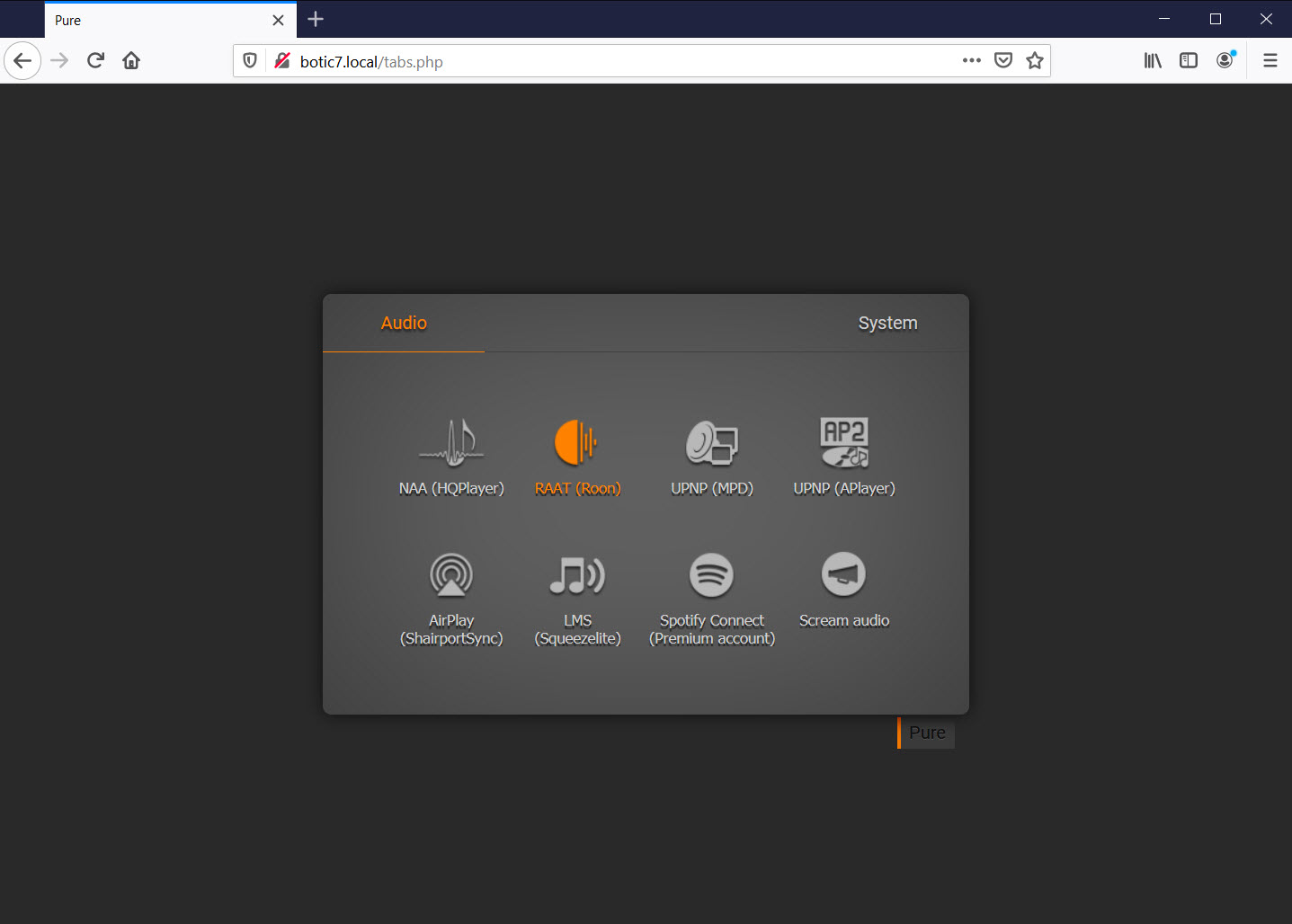Click the browser forward arrow

[59, 60]
